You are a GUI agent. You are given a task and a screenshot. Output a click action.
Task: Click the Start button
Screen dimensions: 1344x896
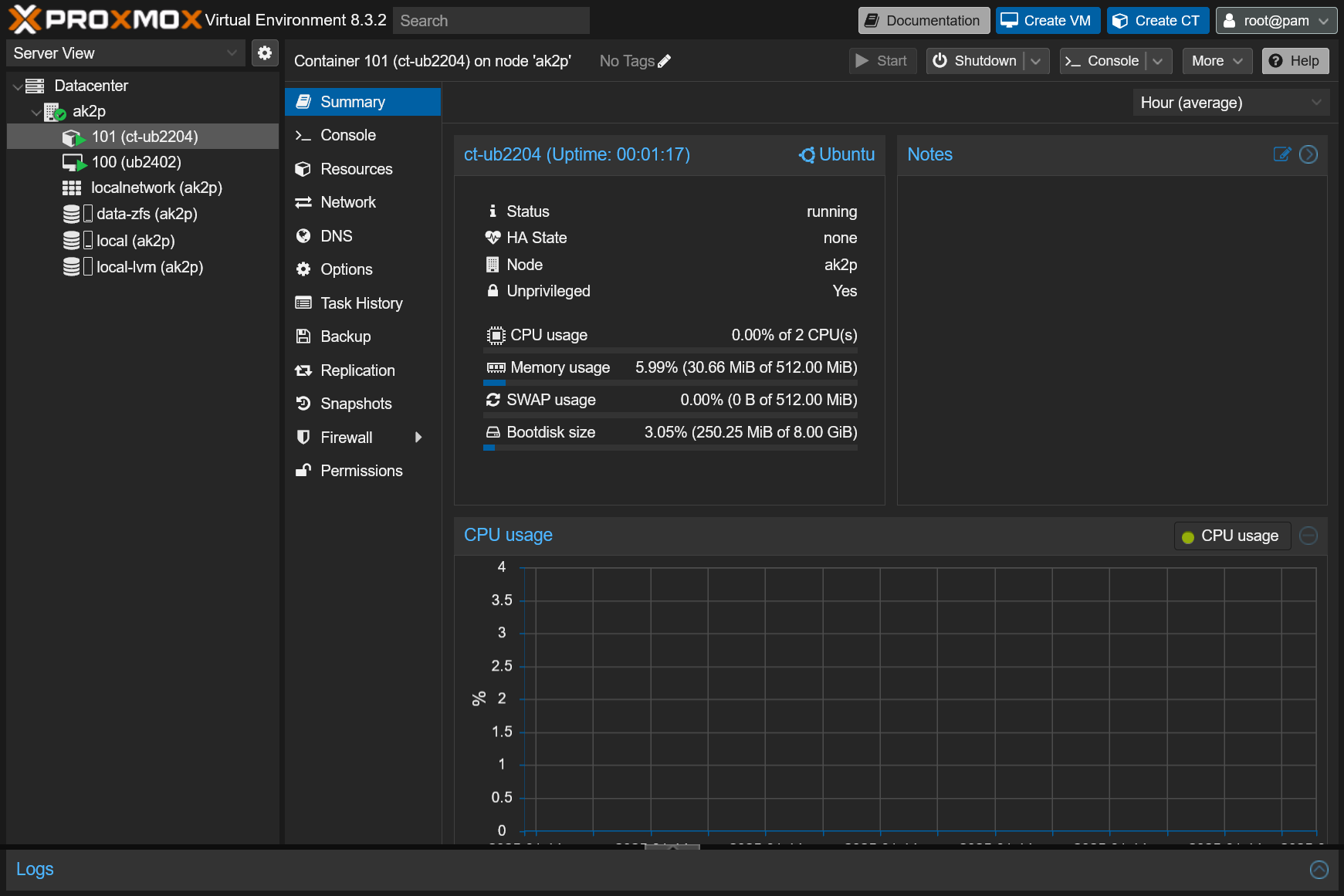(882, 61)
